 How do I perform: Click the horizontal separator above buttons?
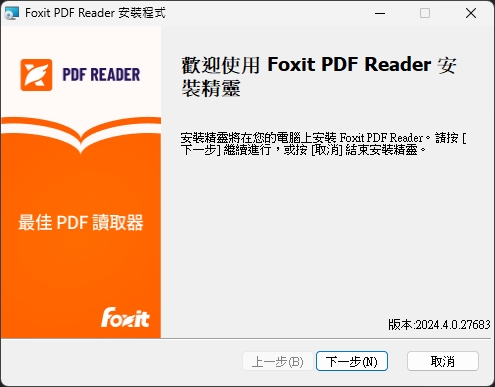(x=246, y=339)
